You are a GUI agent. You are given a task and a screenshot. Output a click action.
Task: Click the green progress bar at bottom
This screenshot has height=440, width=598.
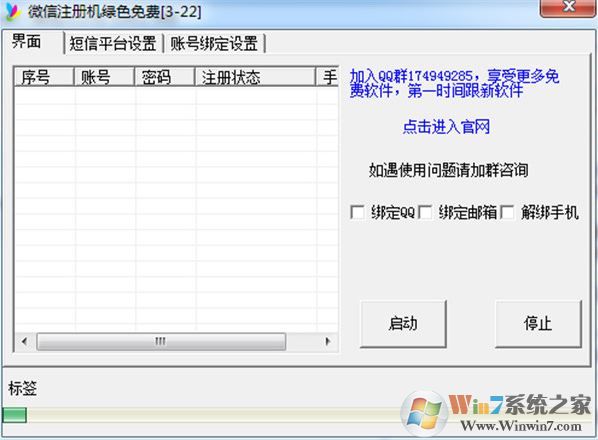pyautogui.click(x=14, y=415)
